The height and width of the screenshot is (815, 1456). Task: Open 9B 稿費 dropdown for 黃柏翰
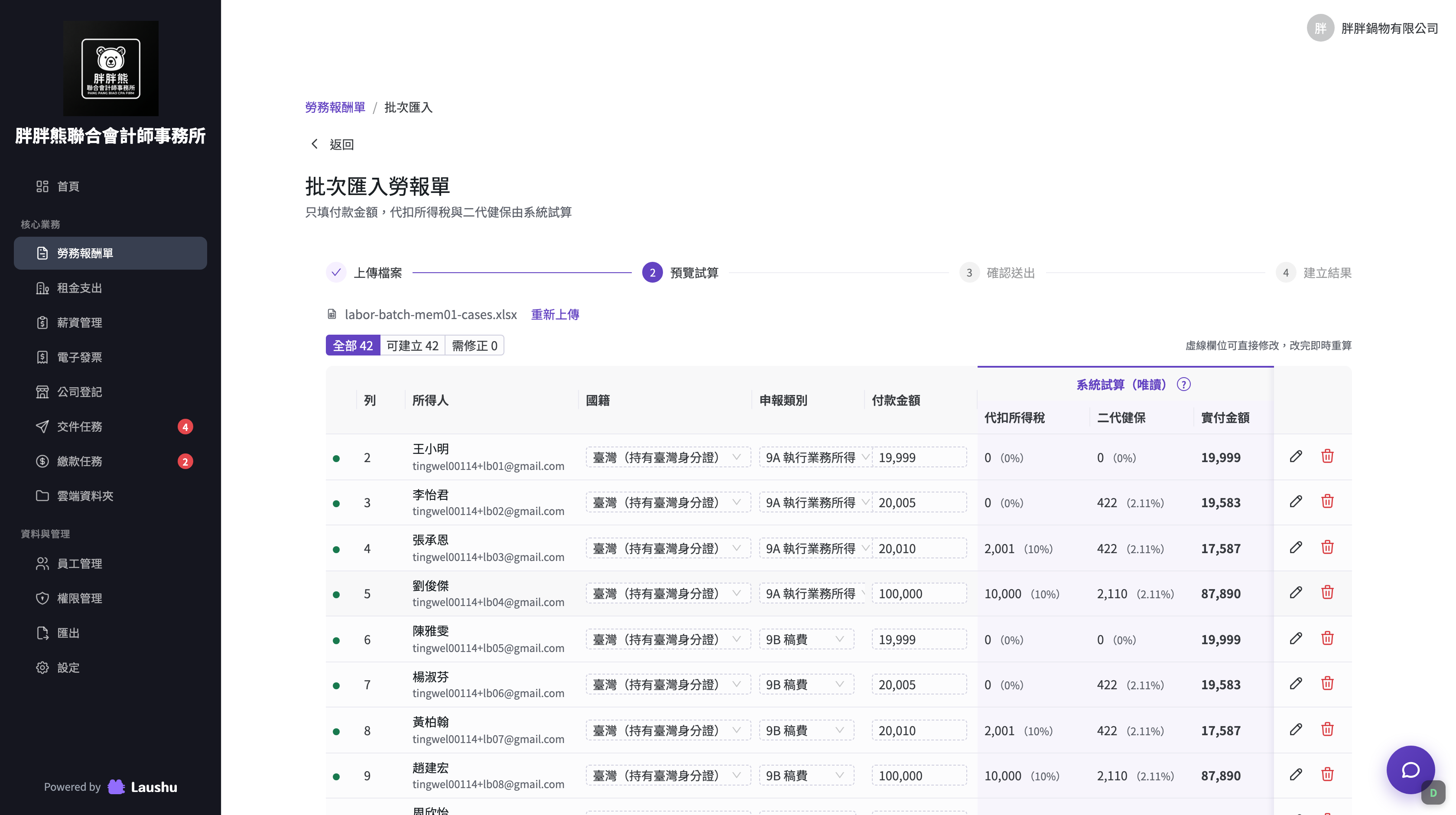coord(806,731)
